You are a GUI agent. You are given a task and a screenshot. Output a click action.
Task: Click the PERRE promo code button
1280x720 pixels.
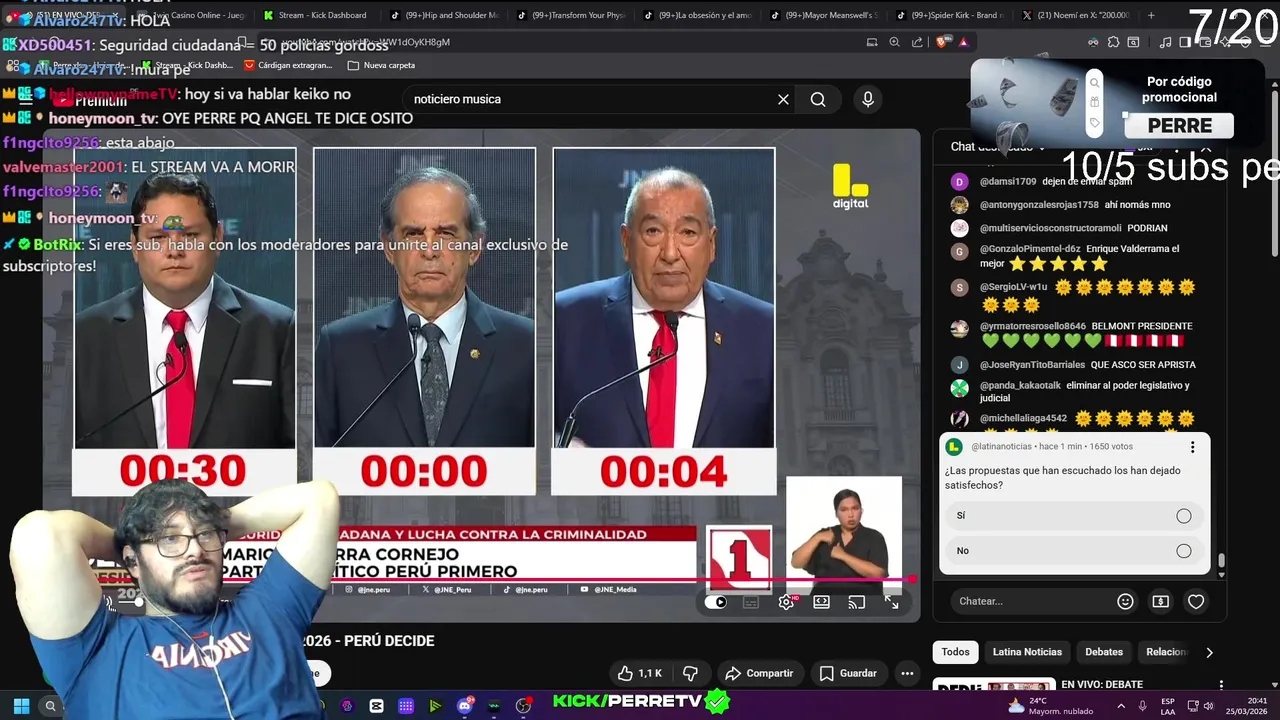(1180, 125)
